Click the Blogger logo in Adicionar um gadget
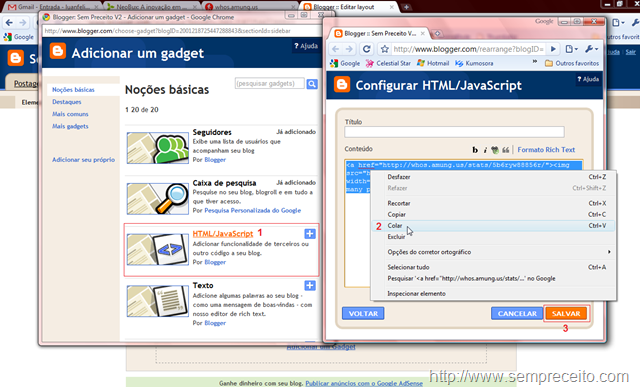The width and height of the screenshot is (640, 387). pos(58,51)
